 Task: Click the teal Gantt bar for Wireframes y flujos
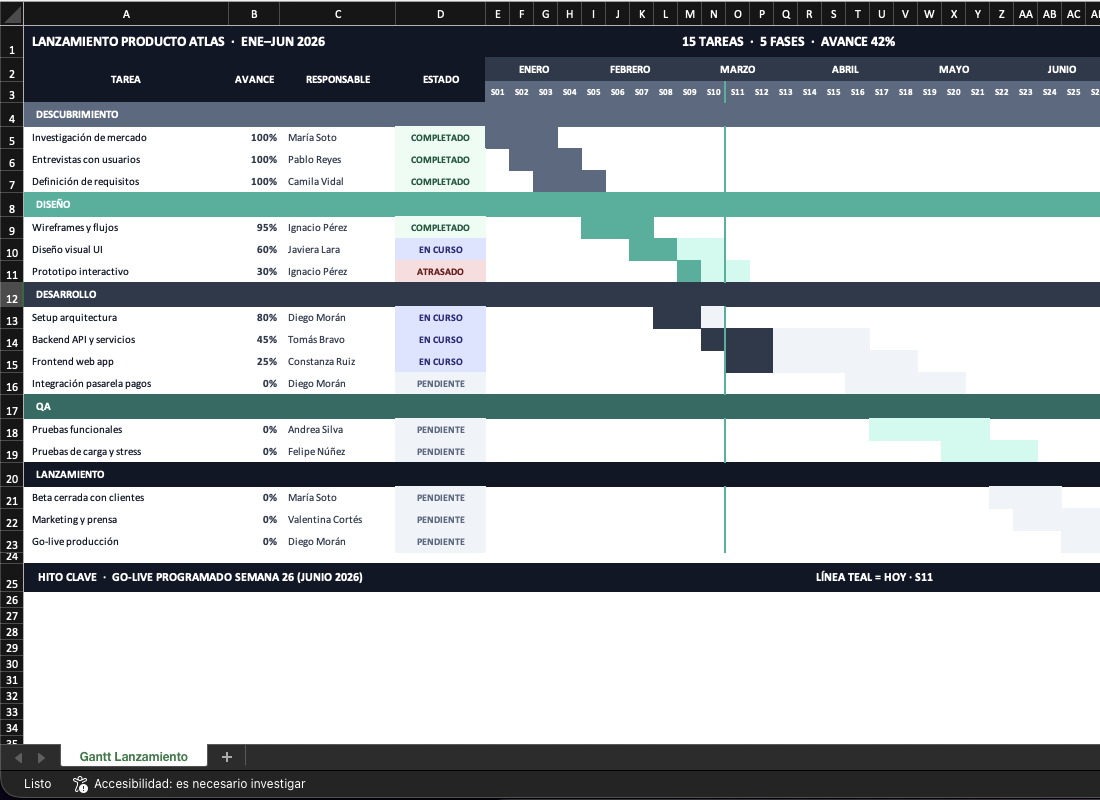pyautogui.click(x=617, y=227)
